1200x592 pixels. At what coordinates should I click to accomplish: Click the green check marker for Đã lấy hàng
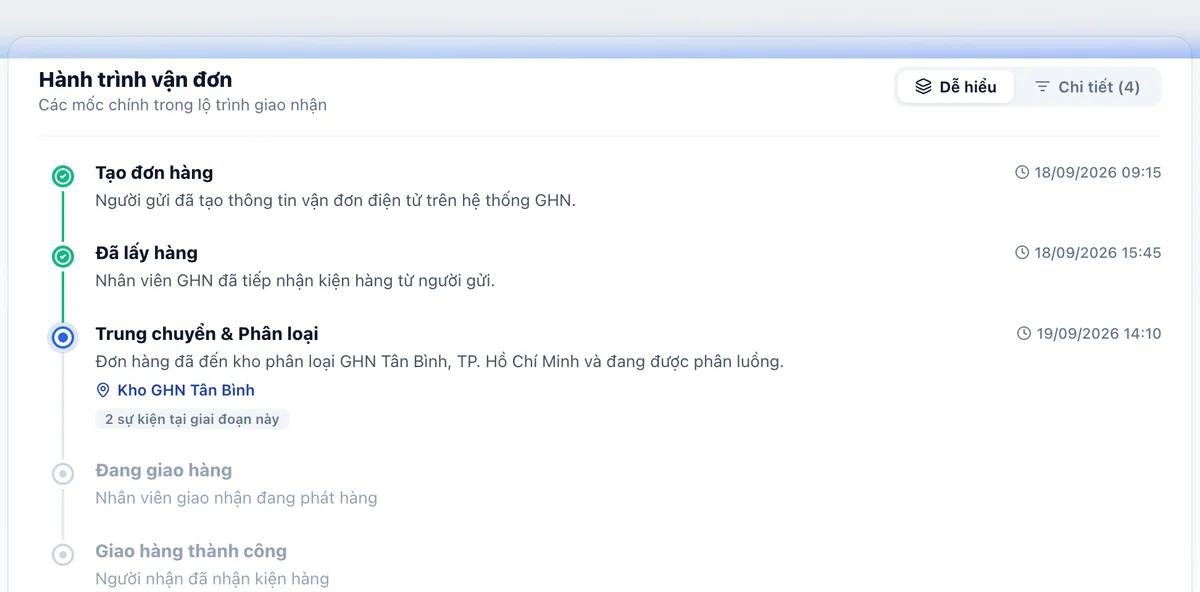pos(63,256)
